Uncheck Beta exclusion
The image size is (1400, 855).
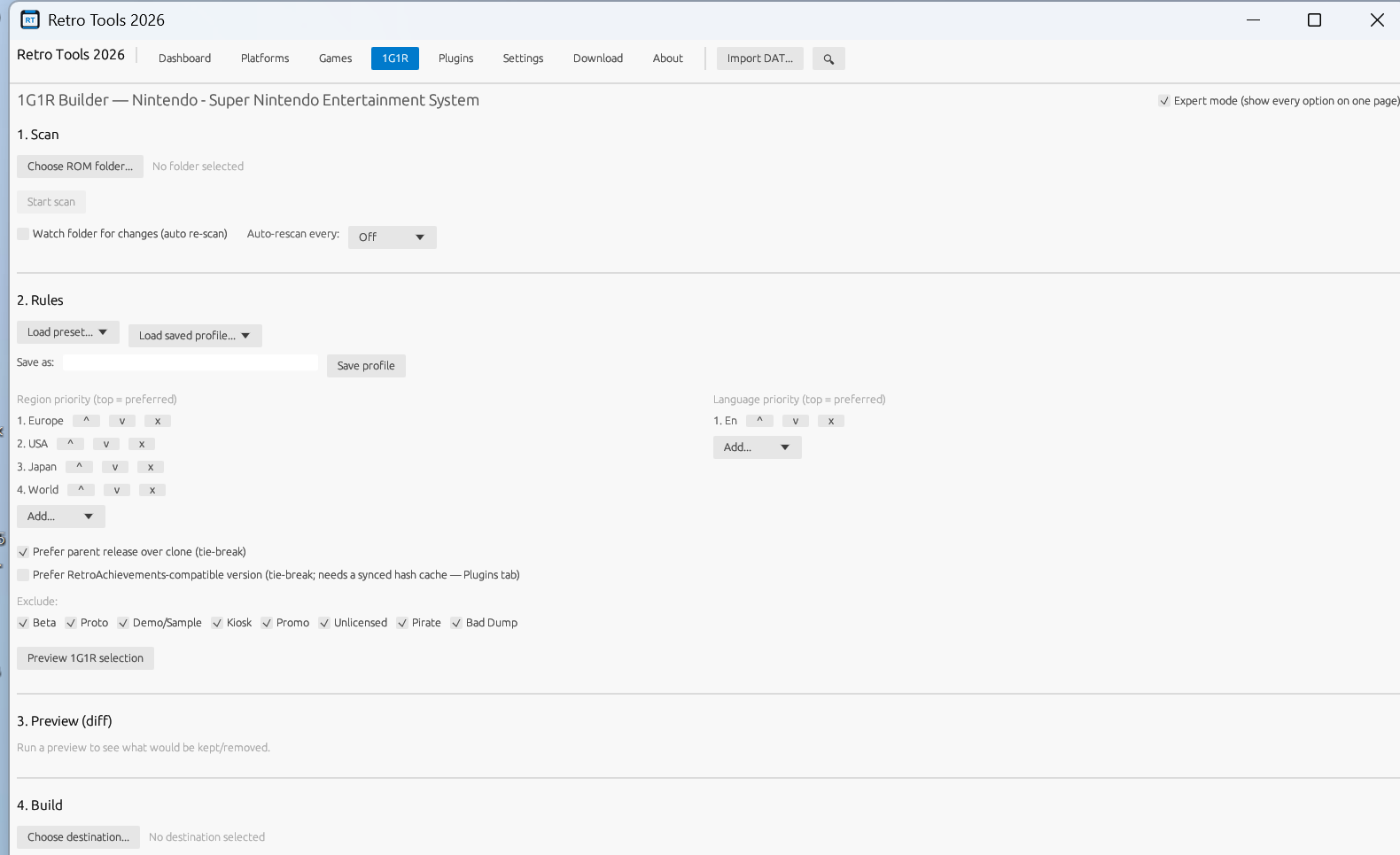point(23,623)
